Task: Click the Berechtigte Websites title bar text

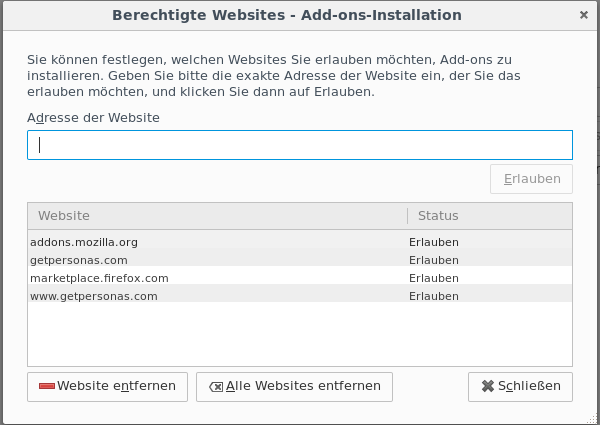Action: [287, 15]
